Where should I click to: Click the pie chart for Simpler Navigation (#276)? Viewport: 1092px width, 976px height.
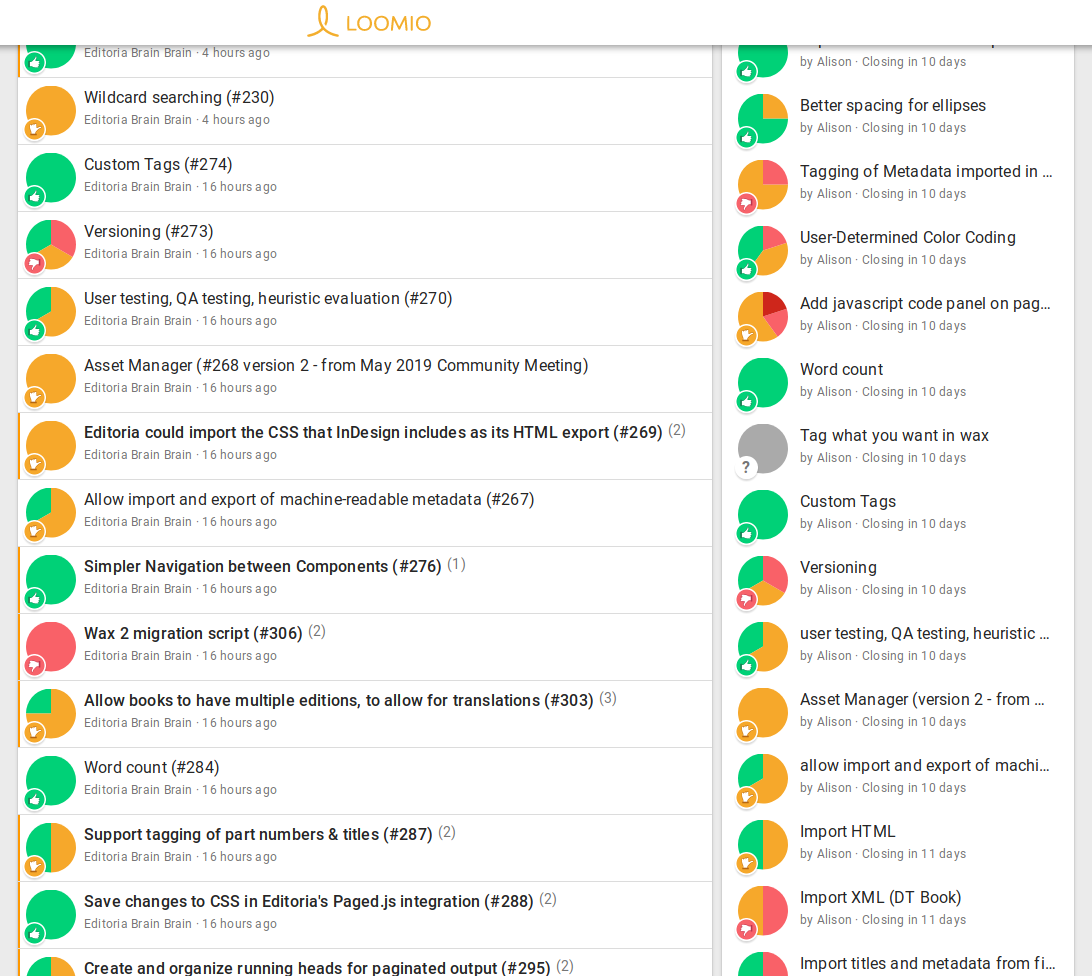coord(51,580)
